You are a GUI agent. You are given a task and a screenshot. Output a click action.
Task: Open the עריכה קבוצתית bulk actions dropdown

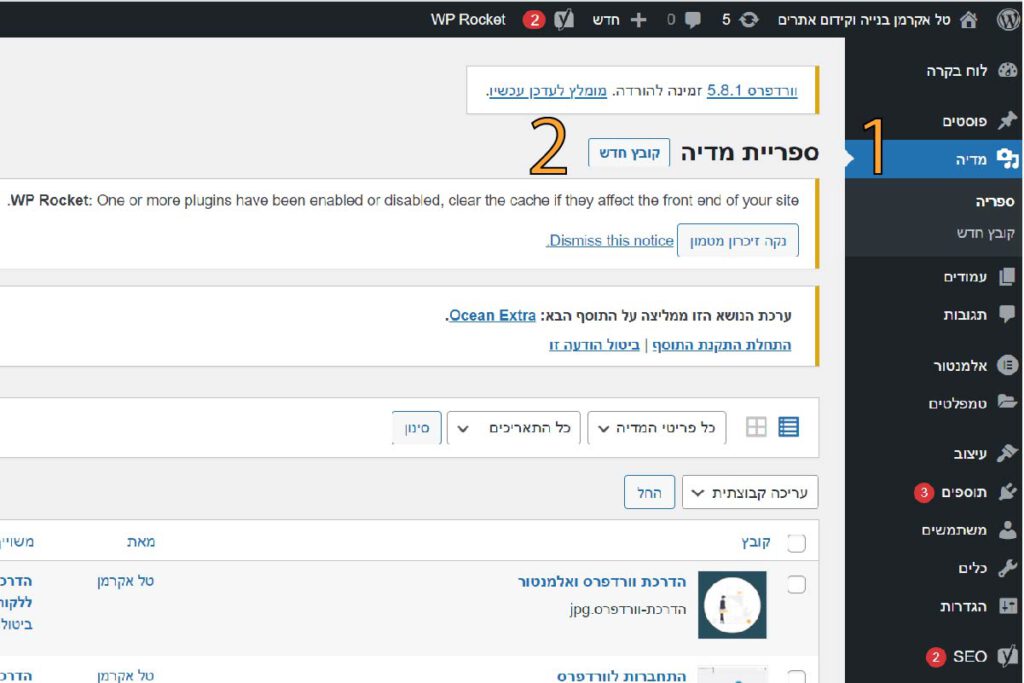[750, 492]
